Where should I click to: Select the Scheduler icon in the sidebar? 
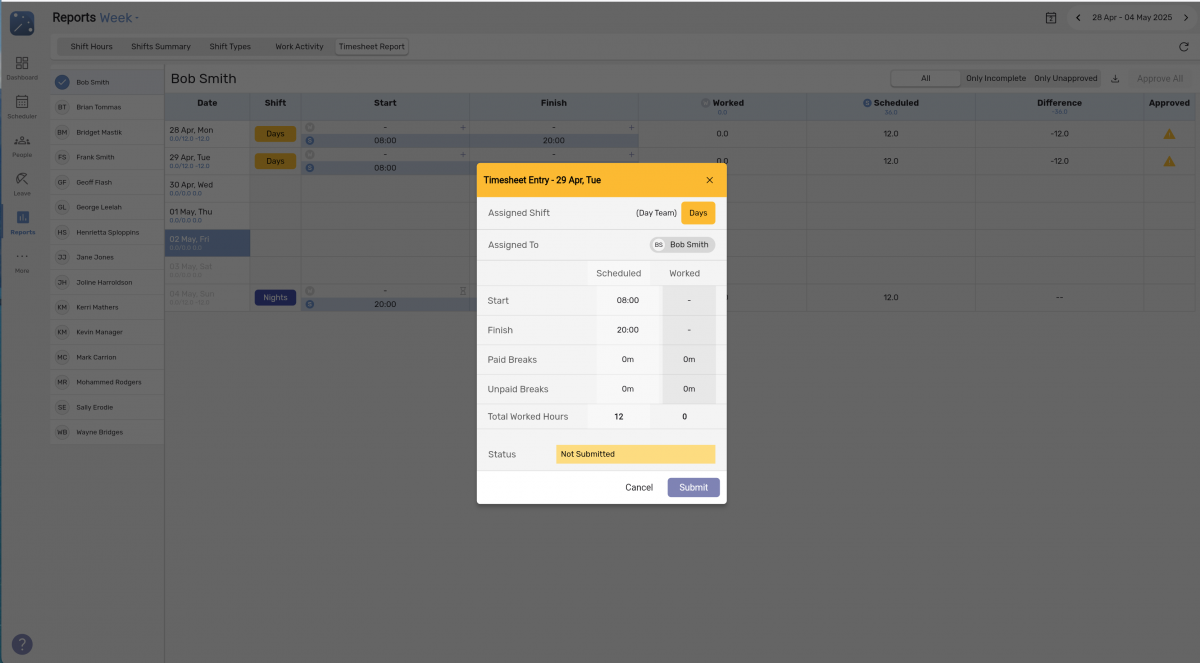[21, 105]
